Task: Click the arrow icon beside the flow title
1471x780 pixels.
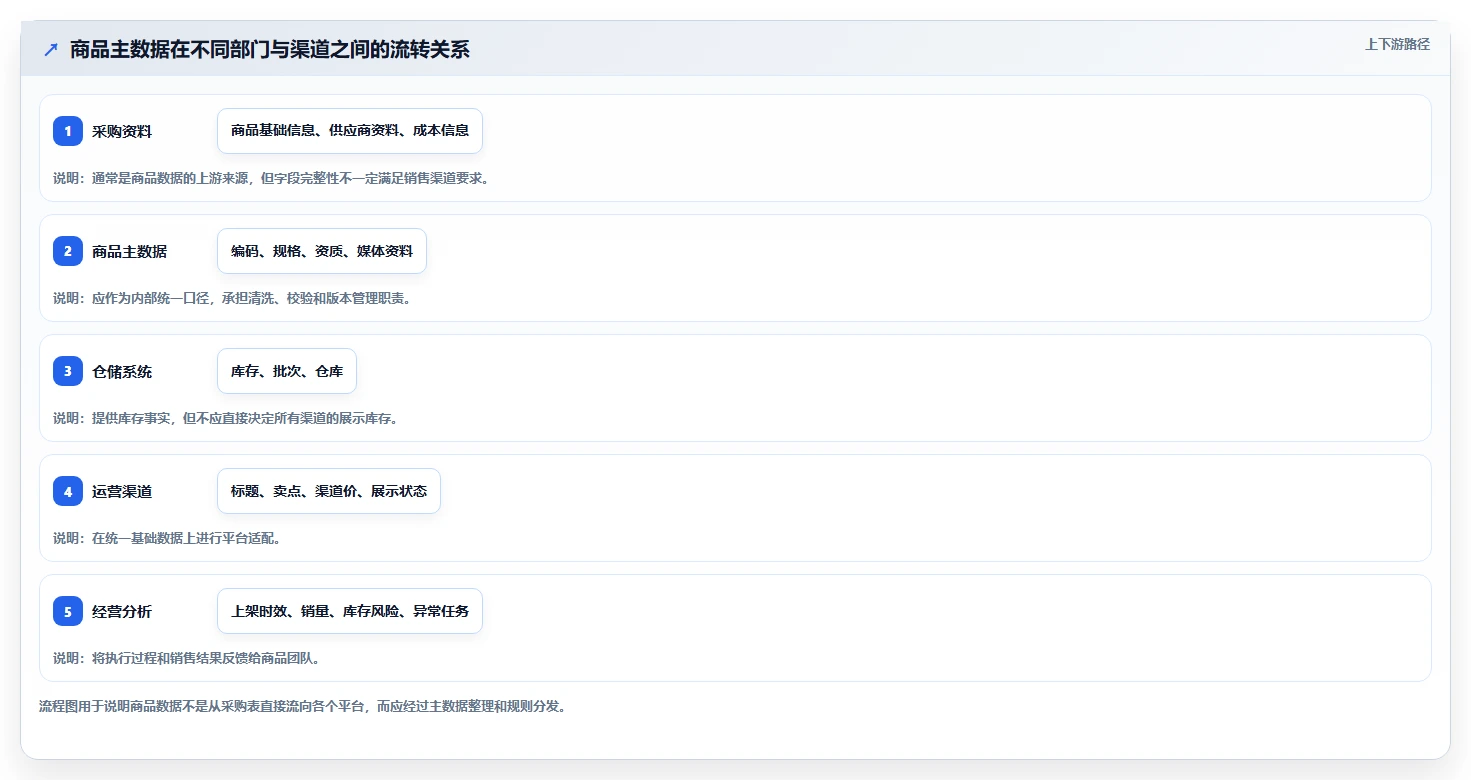Action: pyautogui.click(x=51, y=49)
